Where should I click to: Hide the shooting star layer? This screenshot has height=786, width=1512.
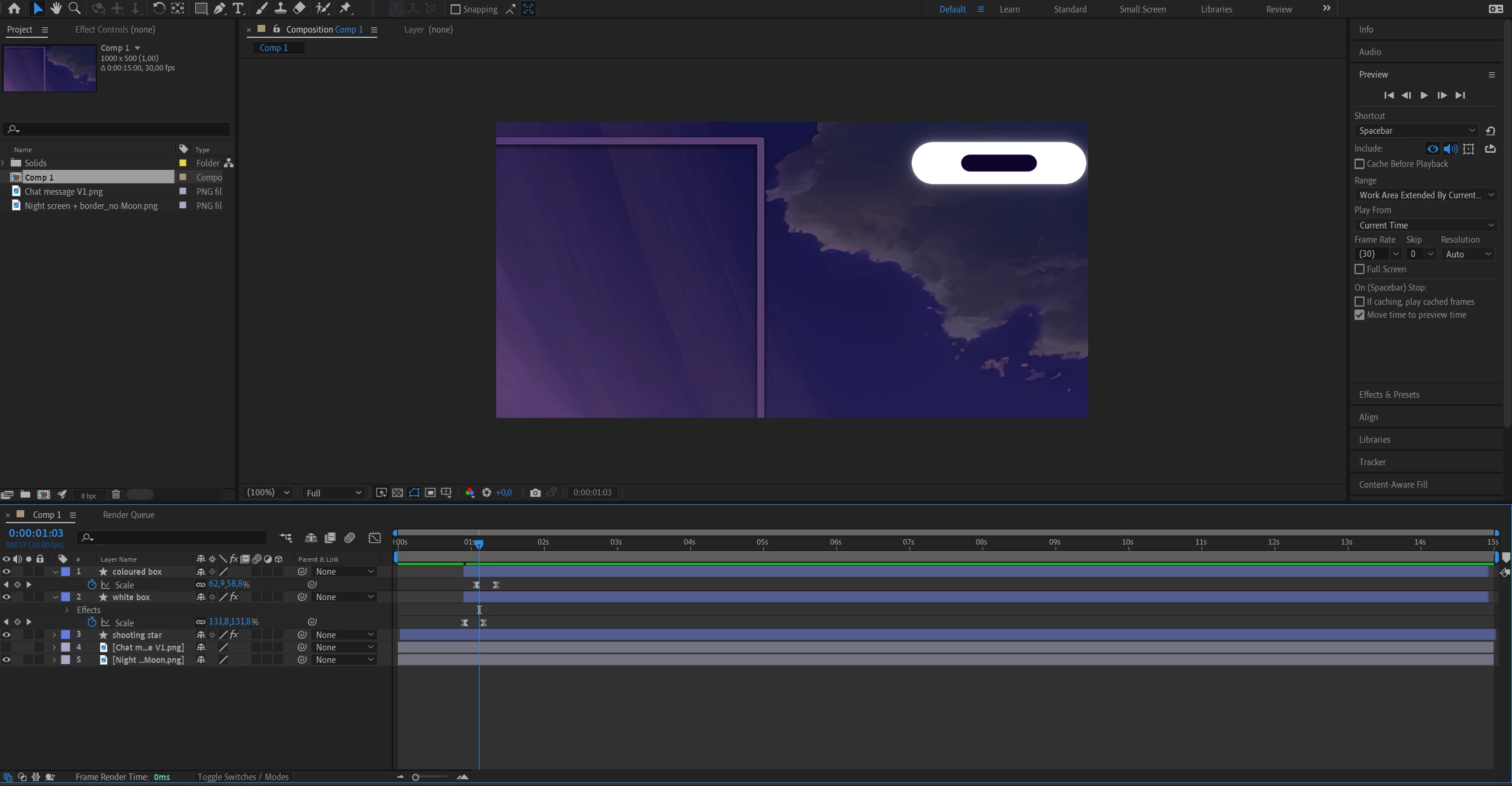7,635
